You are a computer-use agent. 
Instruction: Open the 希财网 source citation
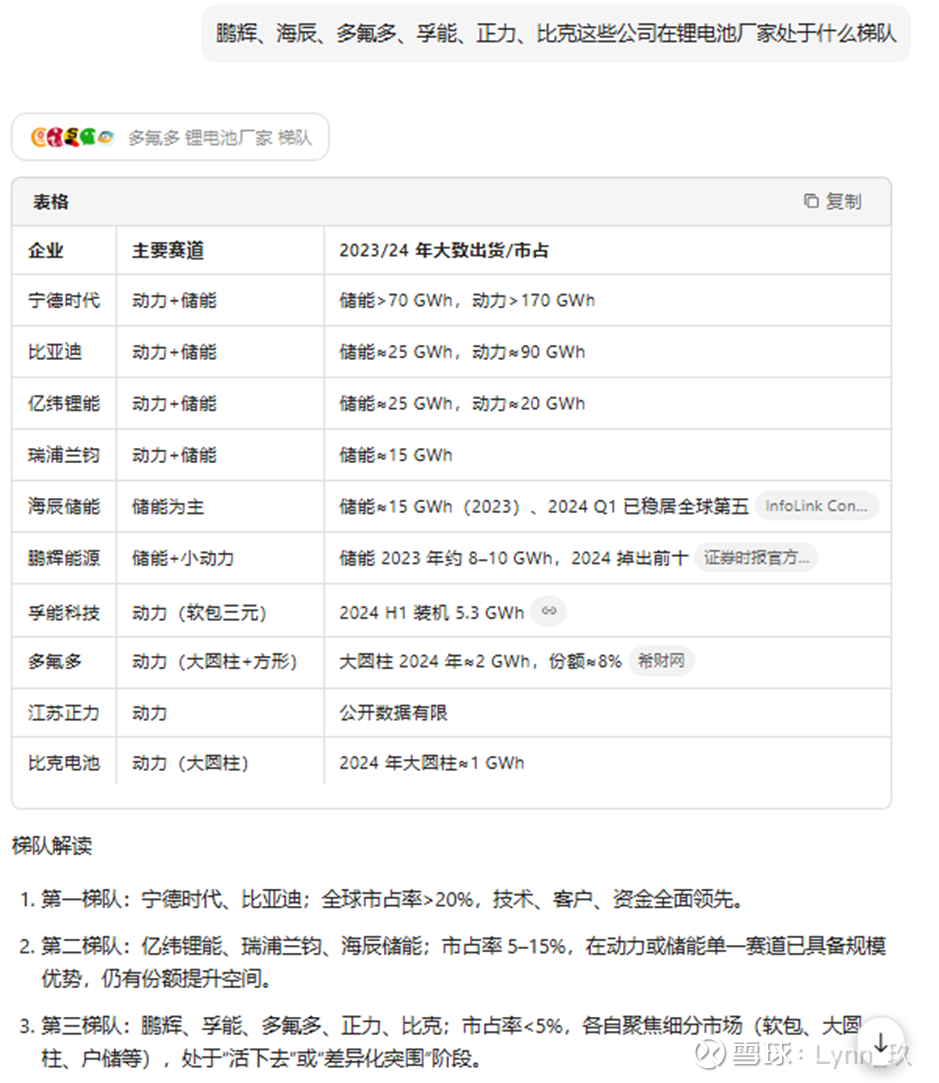661,661
